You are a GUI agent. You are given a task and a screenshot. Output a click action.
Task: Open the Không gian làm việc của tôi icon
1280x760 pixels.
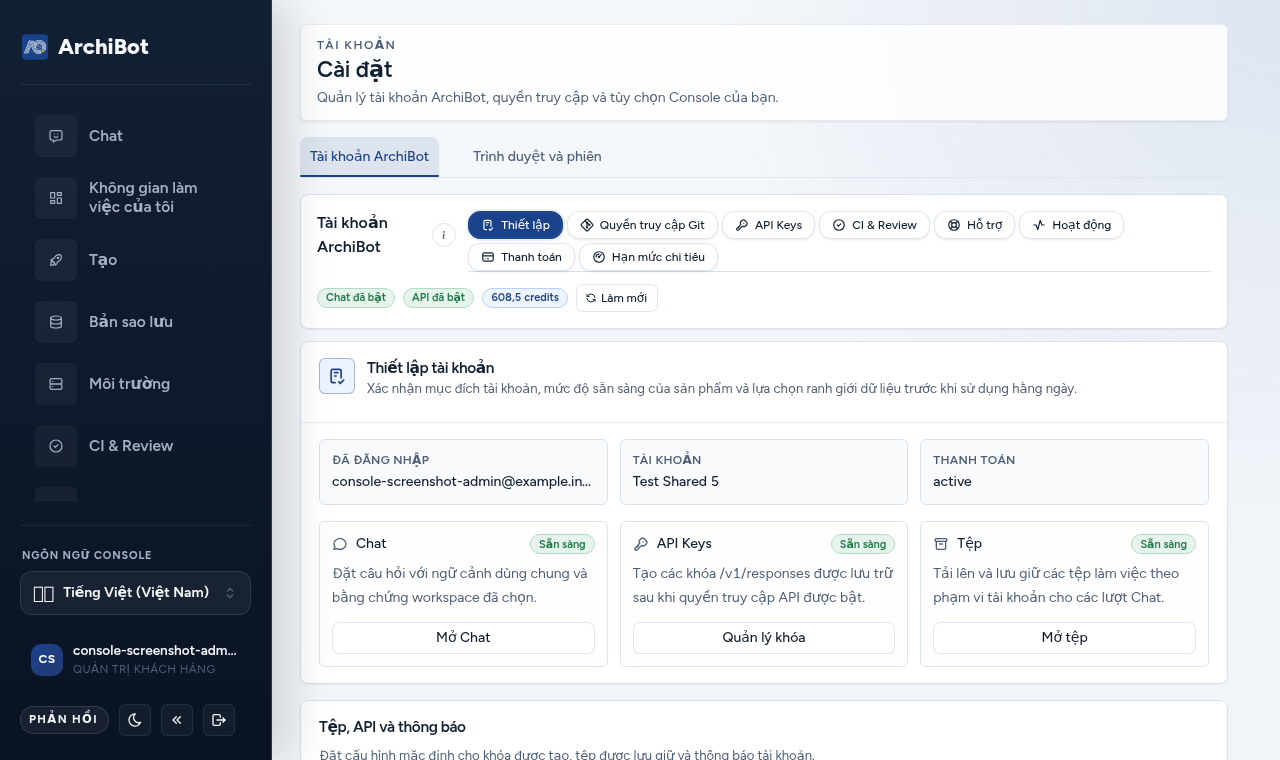(56, 198)
